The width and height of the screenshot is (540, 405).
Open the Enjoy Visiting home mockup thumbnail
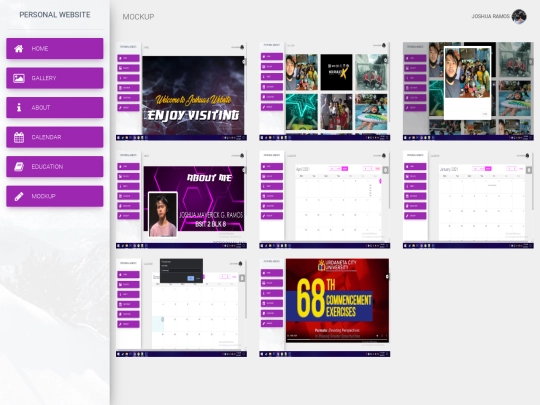[x=181, y=91]
